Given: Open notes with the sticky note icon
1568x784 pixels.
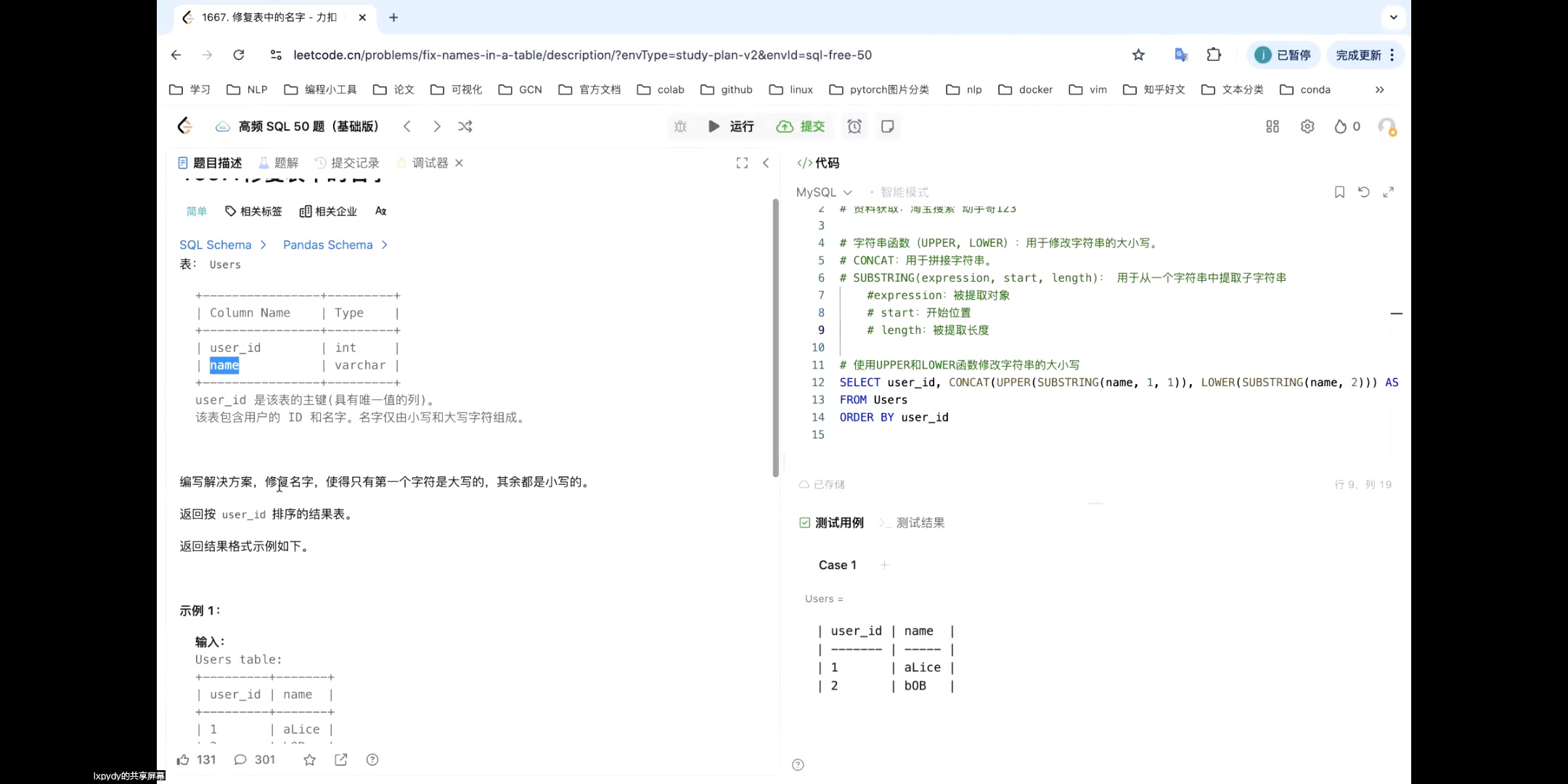Looking at the screenshot, I should click(887, 126).
